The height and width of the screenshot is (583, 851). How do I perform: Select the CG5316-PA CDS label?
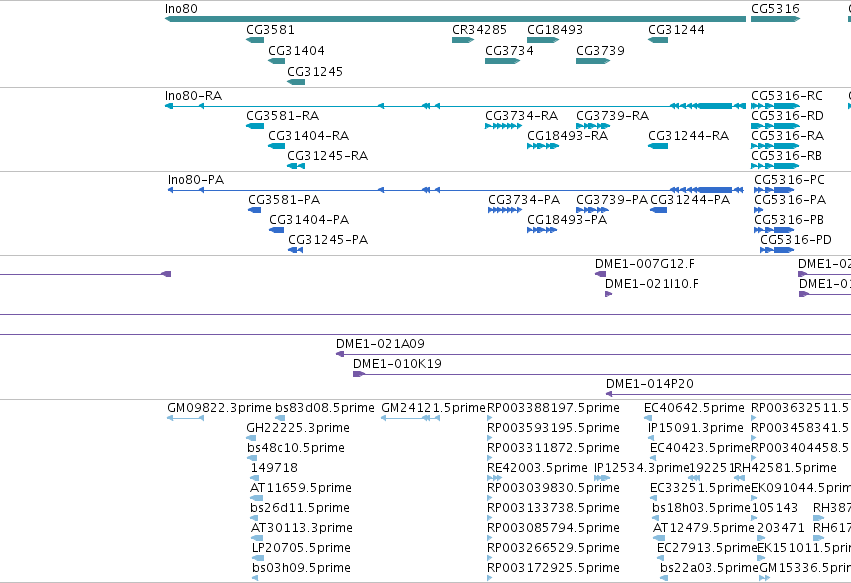790,200
